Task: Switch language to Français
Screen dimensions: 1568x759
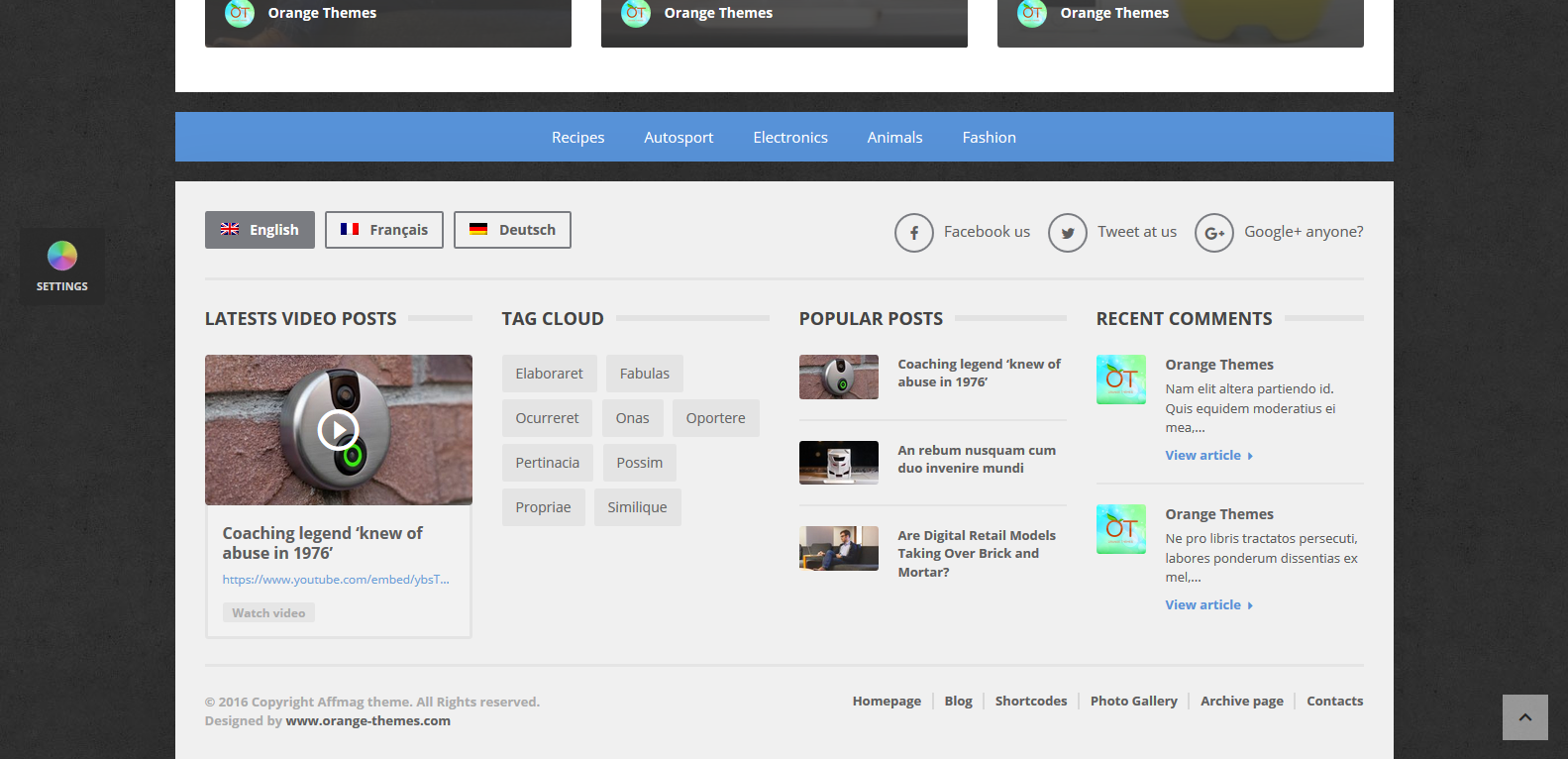Action: click(x=383, y=230)
